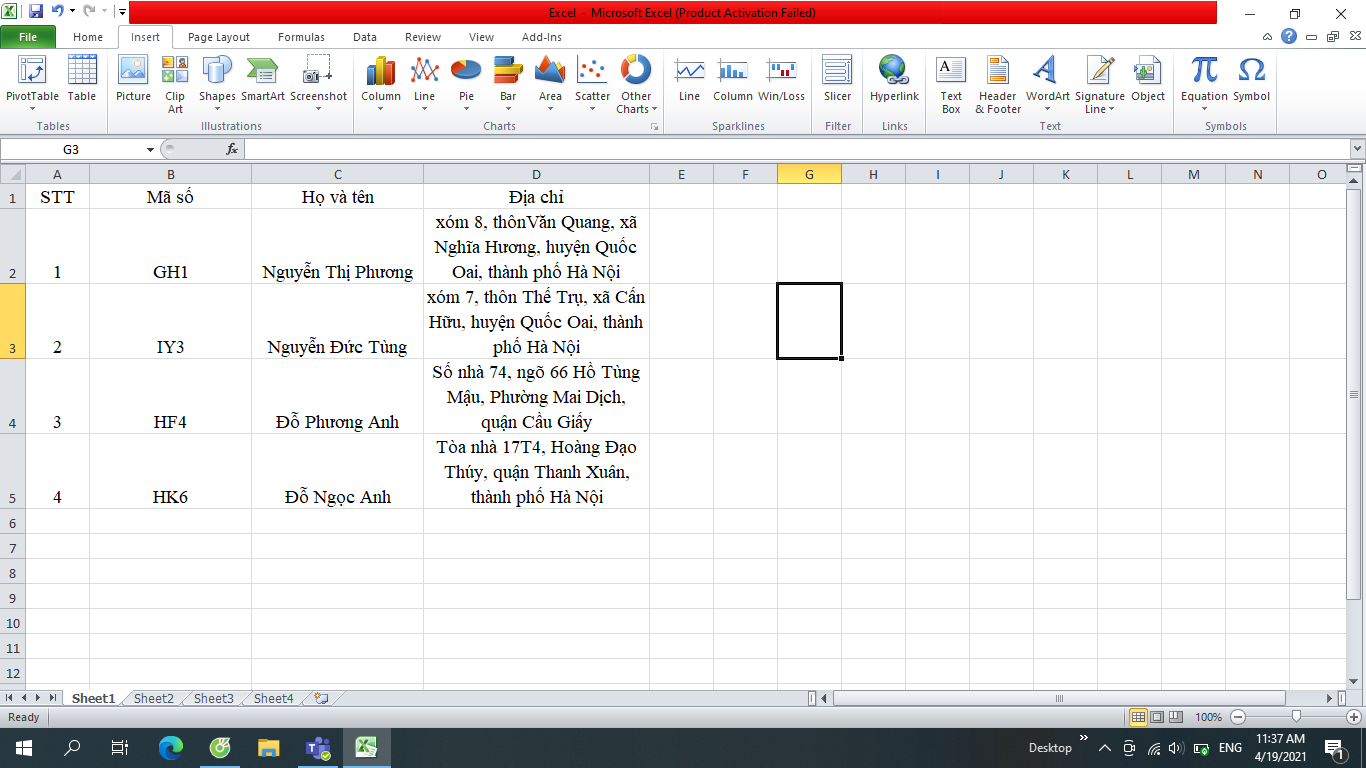The image size is (1366, 768).
Task: Open the File tab
Action: [28, 37]
